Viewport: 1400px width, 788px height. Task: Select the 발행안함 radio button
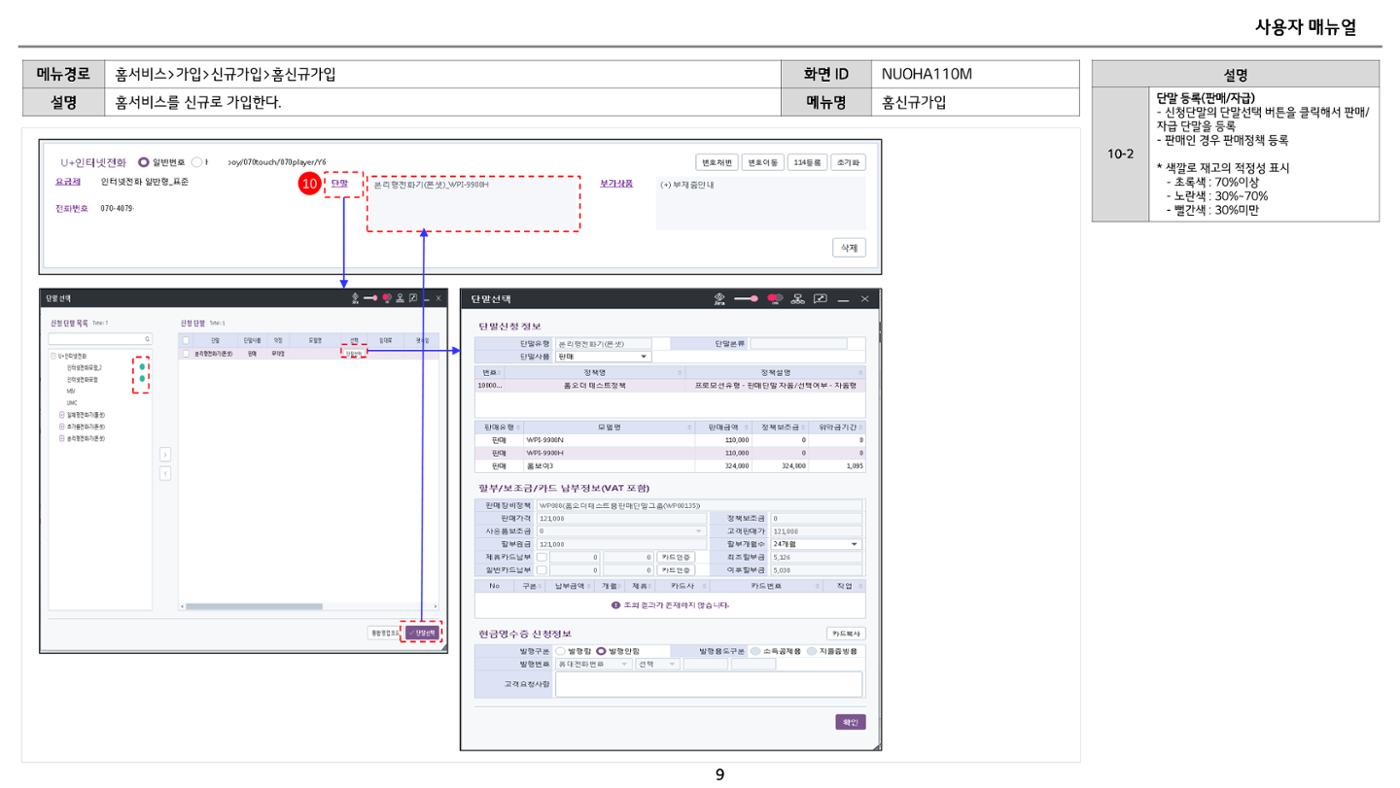point(601,651)
